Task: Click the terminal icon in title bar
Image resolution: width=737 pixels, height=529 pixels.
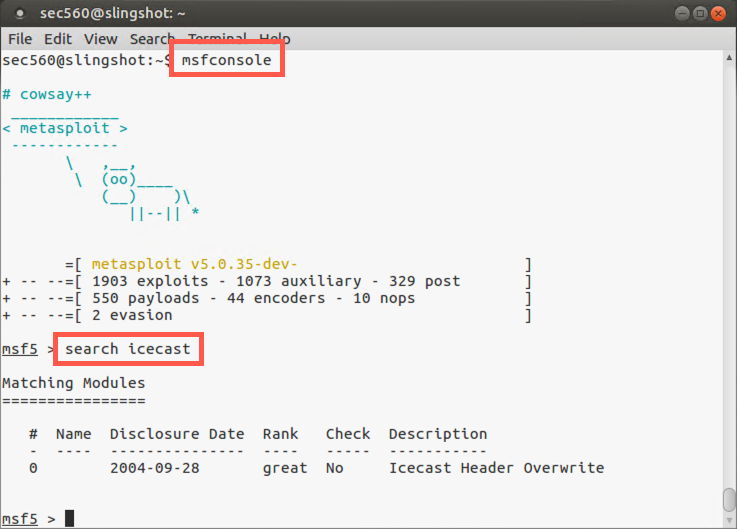Action: tap(20, 14)
